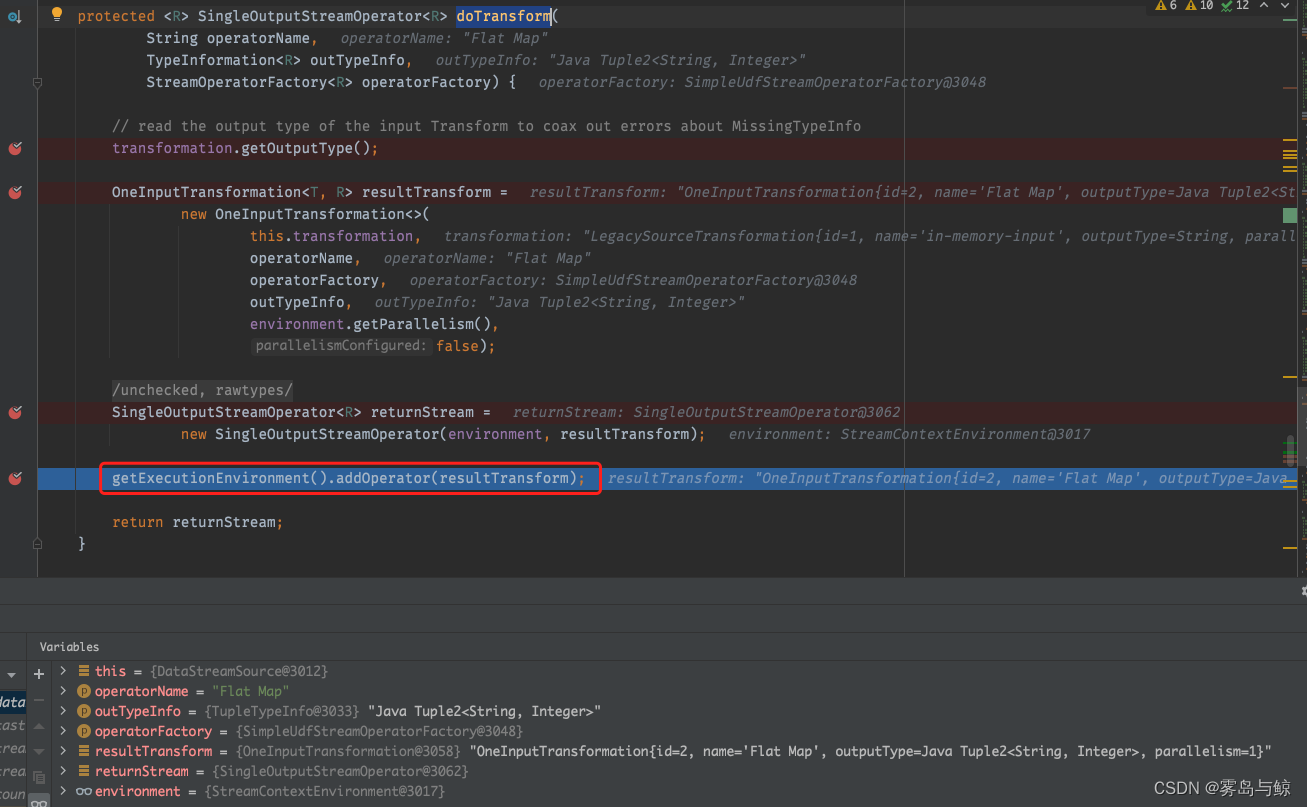Toggle breakpoint at SingleOutputStreamOperator returnStream line
The image size is (1307, 807).
(x=15, y=412)
